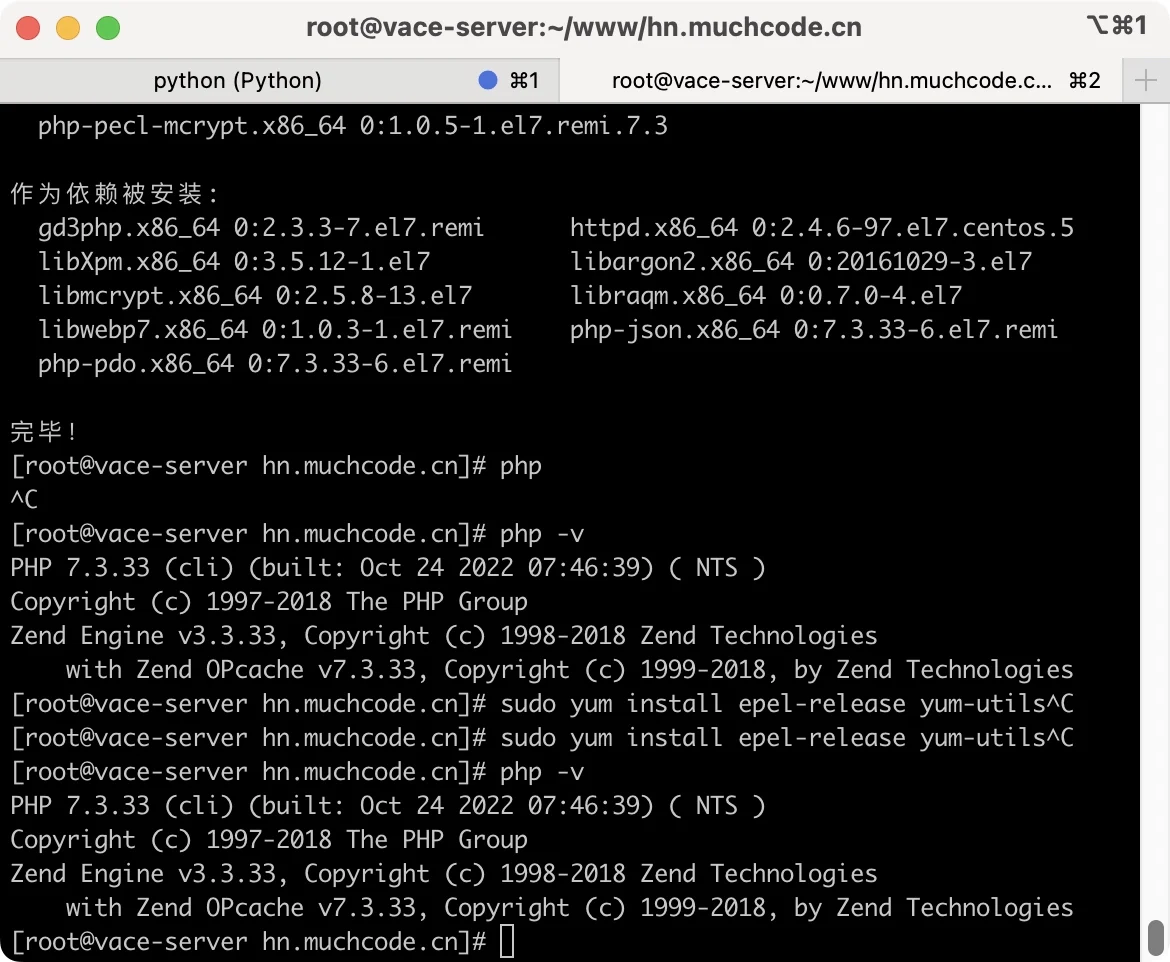Viewport: 1170px width, 962px height.
Task: Click the vertical scrollbar thumb
Action: (x=1155, y=937)
